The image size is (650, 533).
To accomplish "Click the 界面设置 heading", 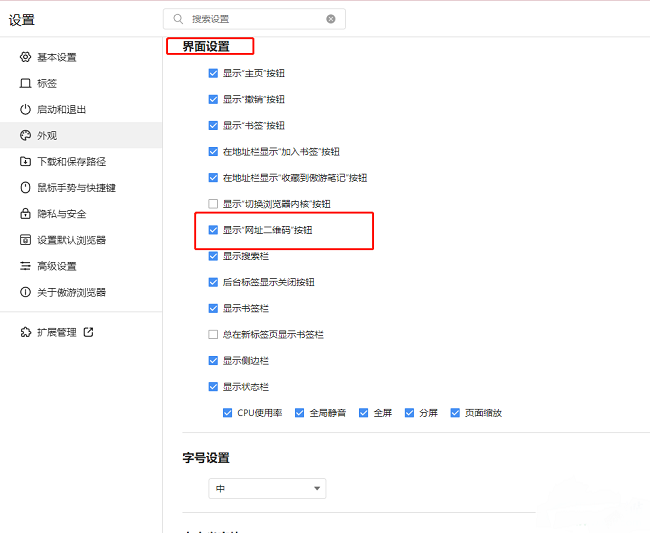I will pyautogui.click(x=206, y=46).
